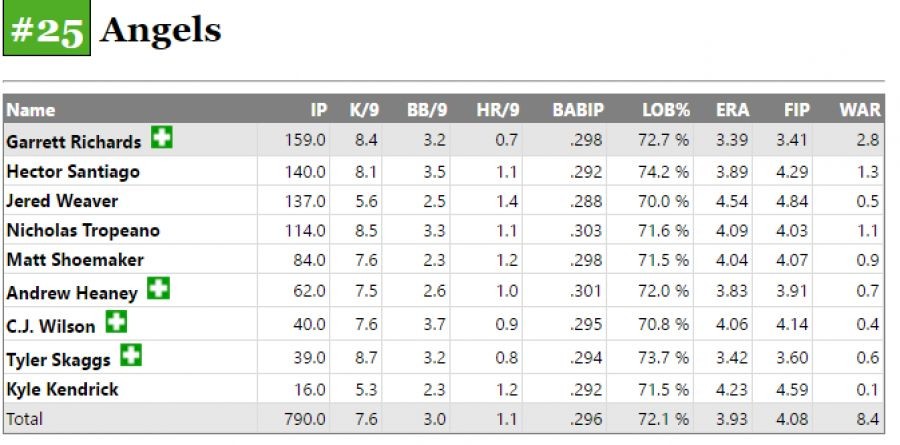The width and height of the screenshot is (900, 445).
Task: Select Jered Weaver's name
Action: 62,201
